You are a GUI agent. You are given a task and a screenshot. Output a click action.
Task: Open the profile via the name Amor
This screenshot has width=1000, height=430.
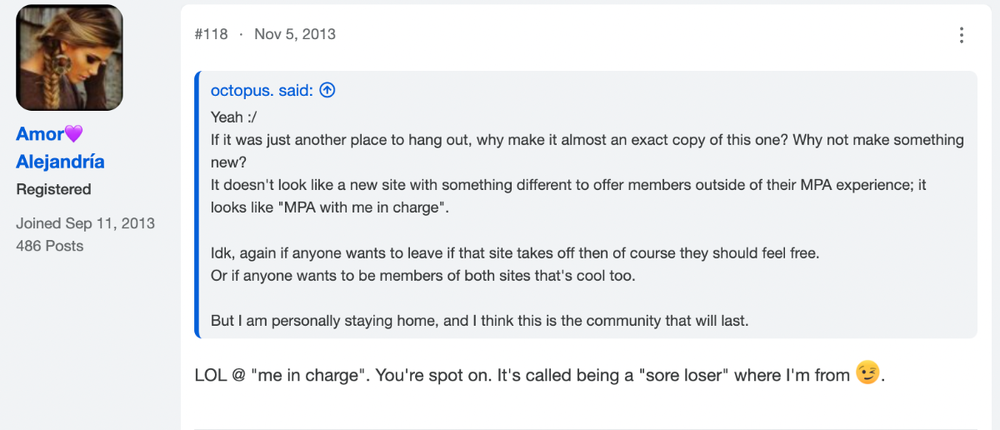click(40, 134)
